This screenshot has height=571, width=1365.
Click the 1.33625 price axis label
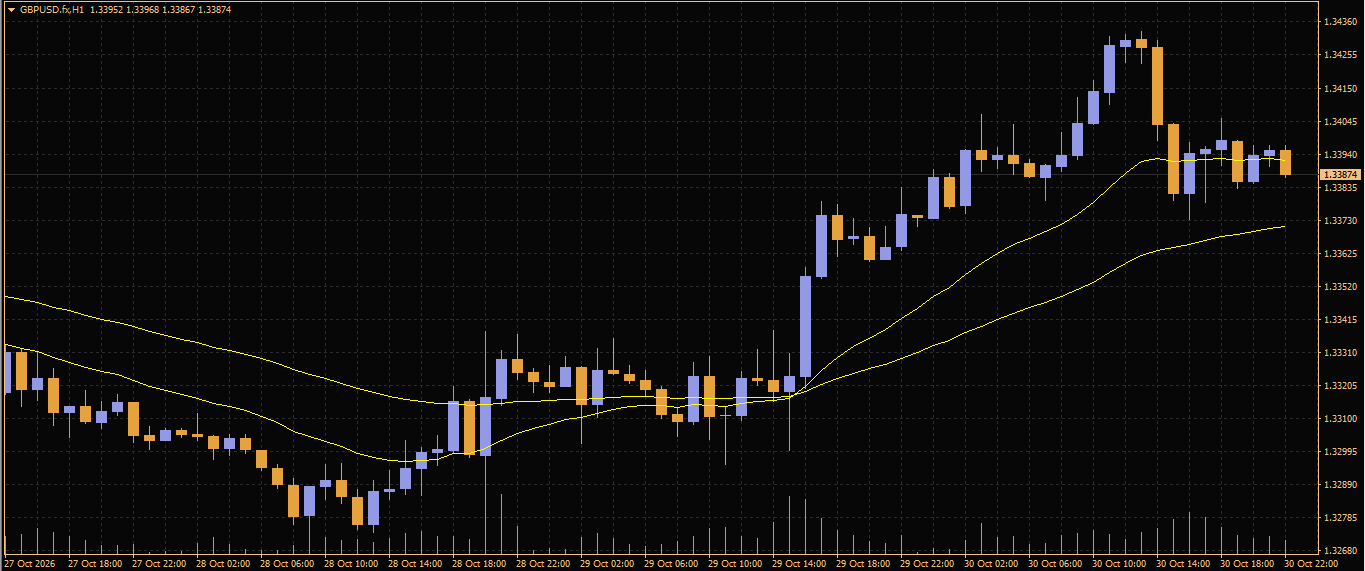pos(1340,253)
